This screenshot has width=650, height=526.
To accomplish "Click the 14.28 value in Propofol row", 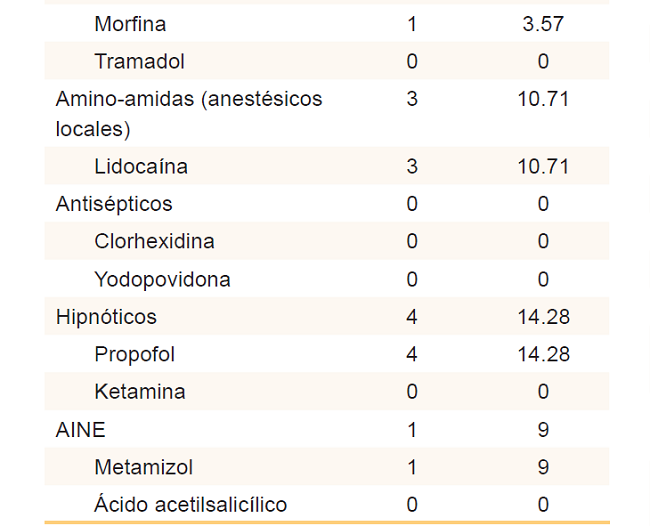I will coord(543,355).
